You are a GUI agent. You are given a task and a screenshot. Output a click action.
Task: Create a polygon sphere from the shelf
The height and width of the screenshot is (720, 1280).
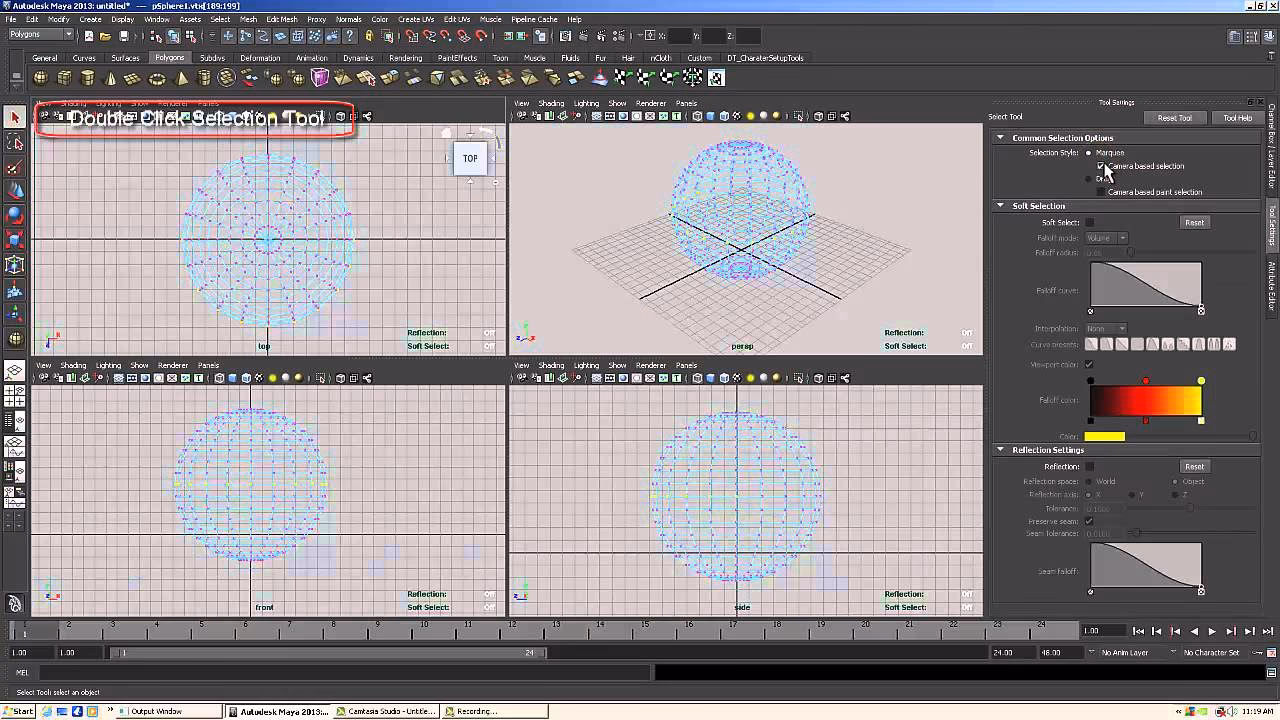[41, 78]
